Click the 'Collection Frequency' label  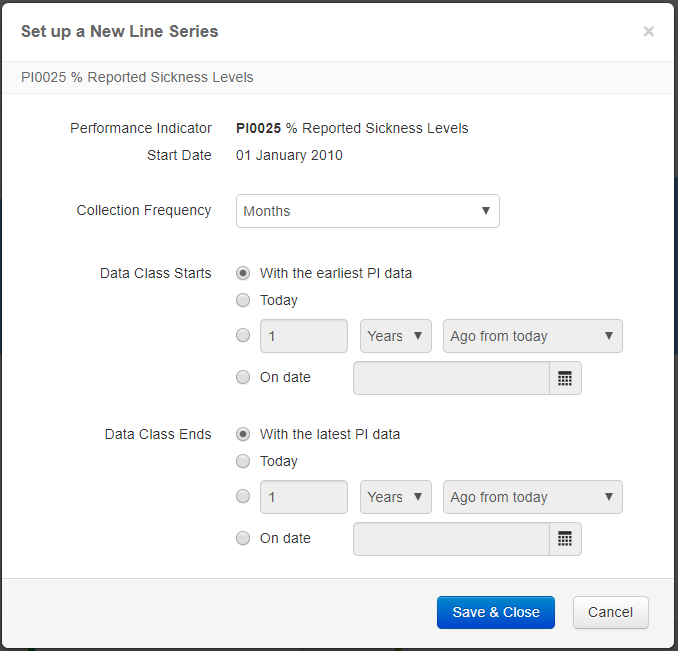[144, 210]
